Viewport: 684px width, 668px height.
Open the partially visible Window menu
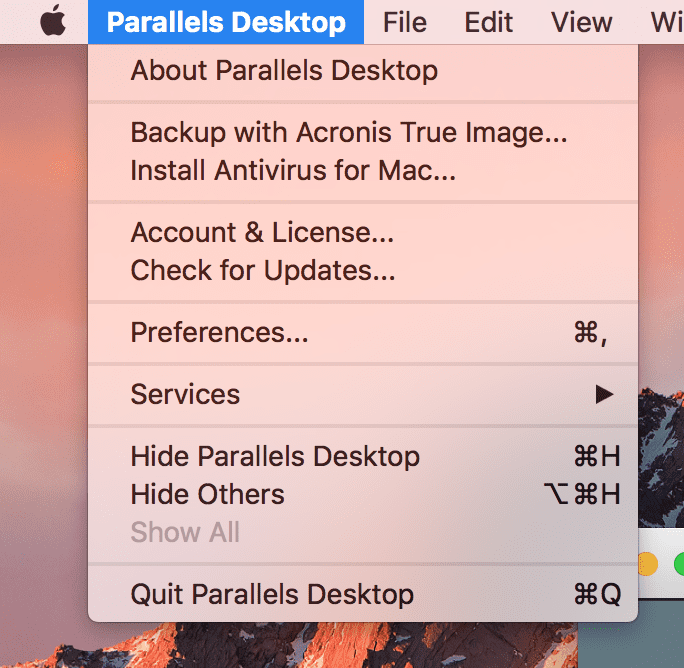coord(667,22)
